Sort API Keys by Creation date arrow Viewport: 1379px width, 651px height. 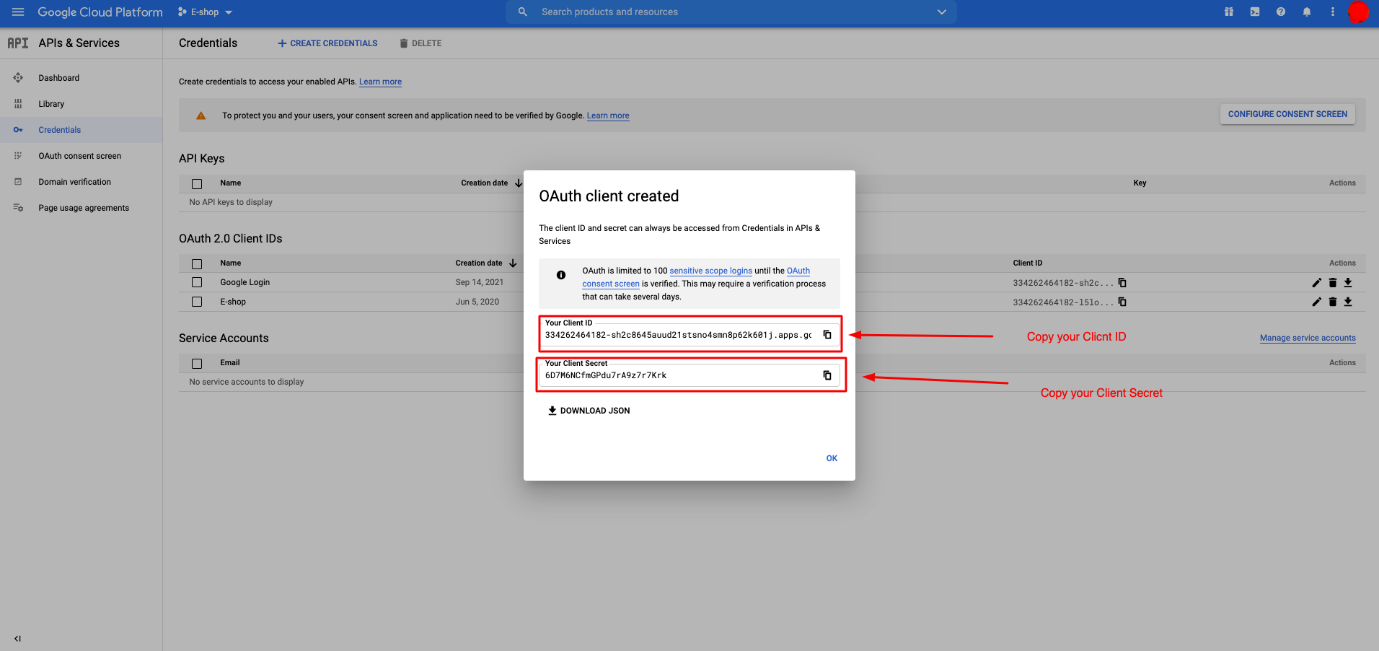click(x=518, y=183)
